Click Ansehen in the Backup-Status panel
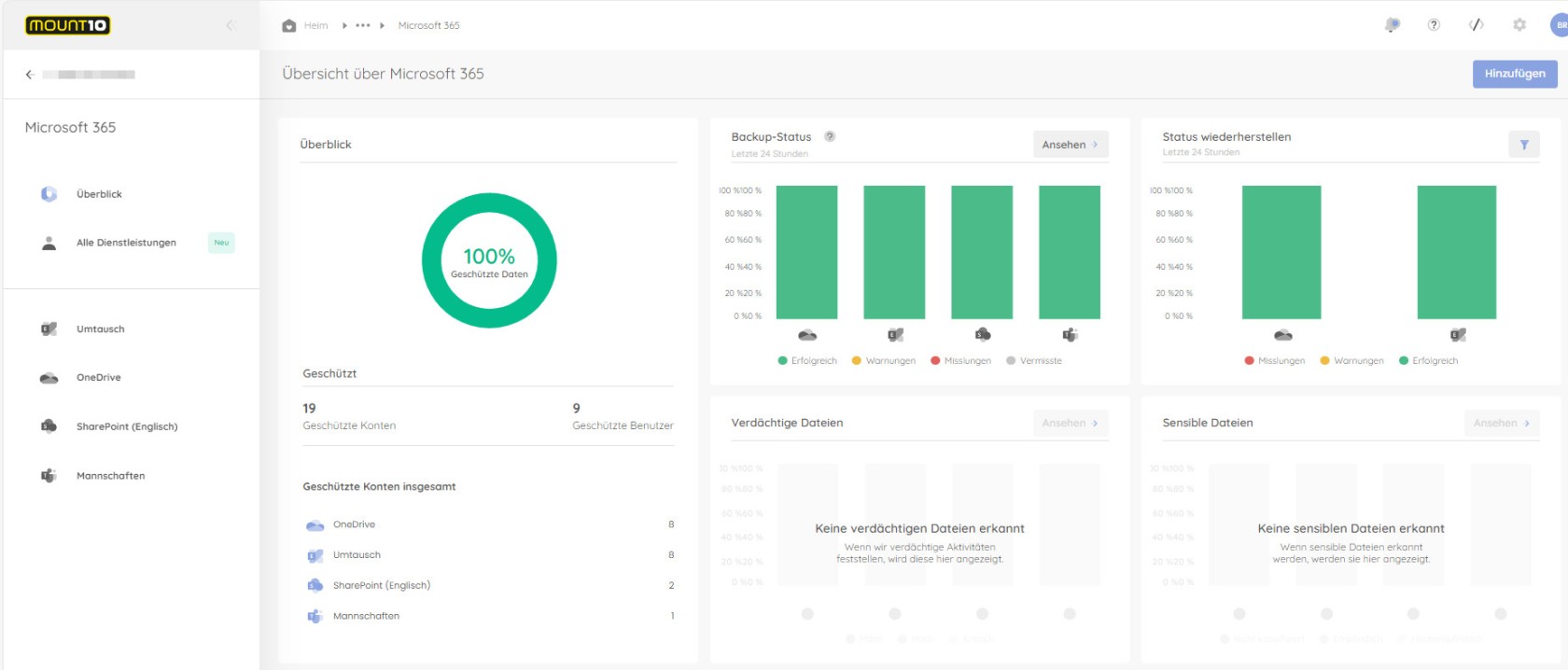Image resolution: width=1568 pixels, height=670 pixels. 1070,145
